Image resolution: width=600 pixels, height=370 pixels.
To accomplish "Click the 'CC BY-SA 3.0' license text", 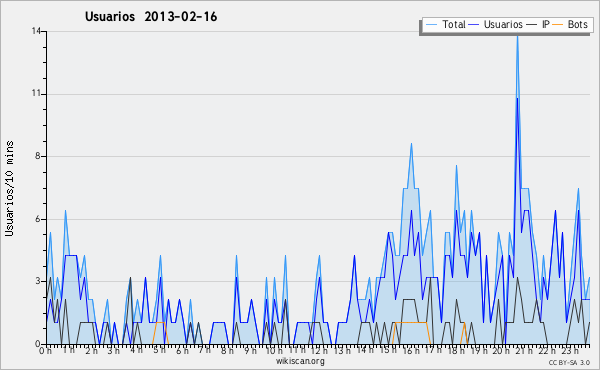I will tap(569, 363).
